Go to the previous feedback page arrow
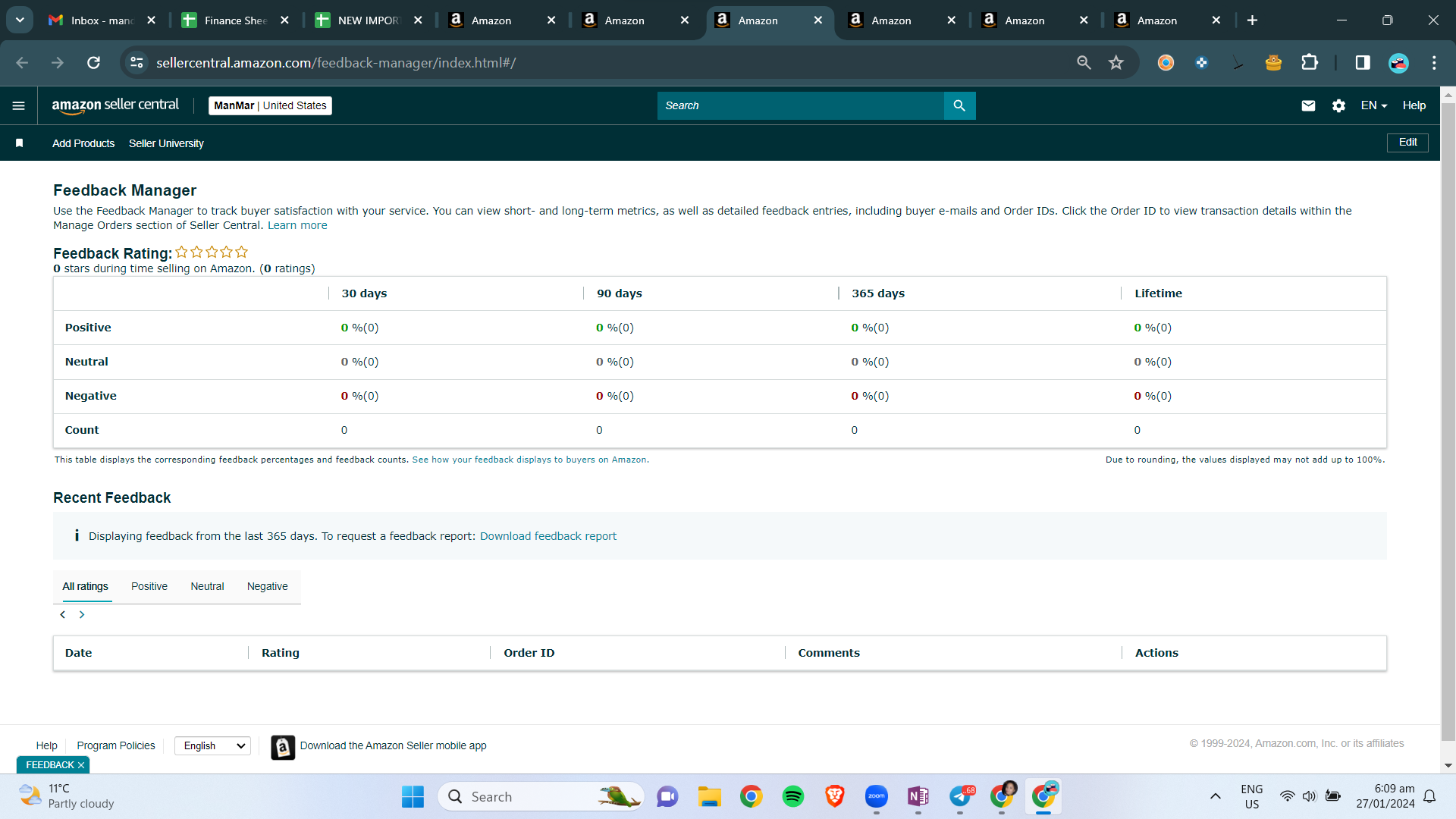The height and width of the screenshot is (819, 1456). (x=63, y=615)
